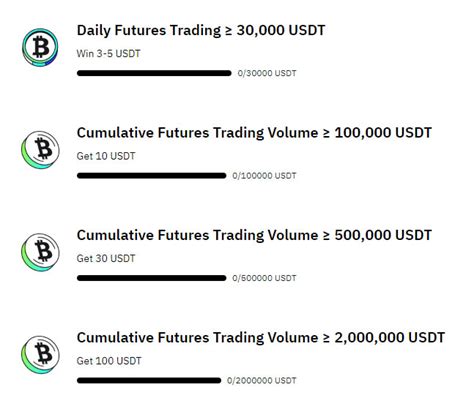Click the Daily Futures progress bar
The height and width of the screenshot is (409, 474).
point(154,73)
